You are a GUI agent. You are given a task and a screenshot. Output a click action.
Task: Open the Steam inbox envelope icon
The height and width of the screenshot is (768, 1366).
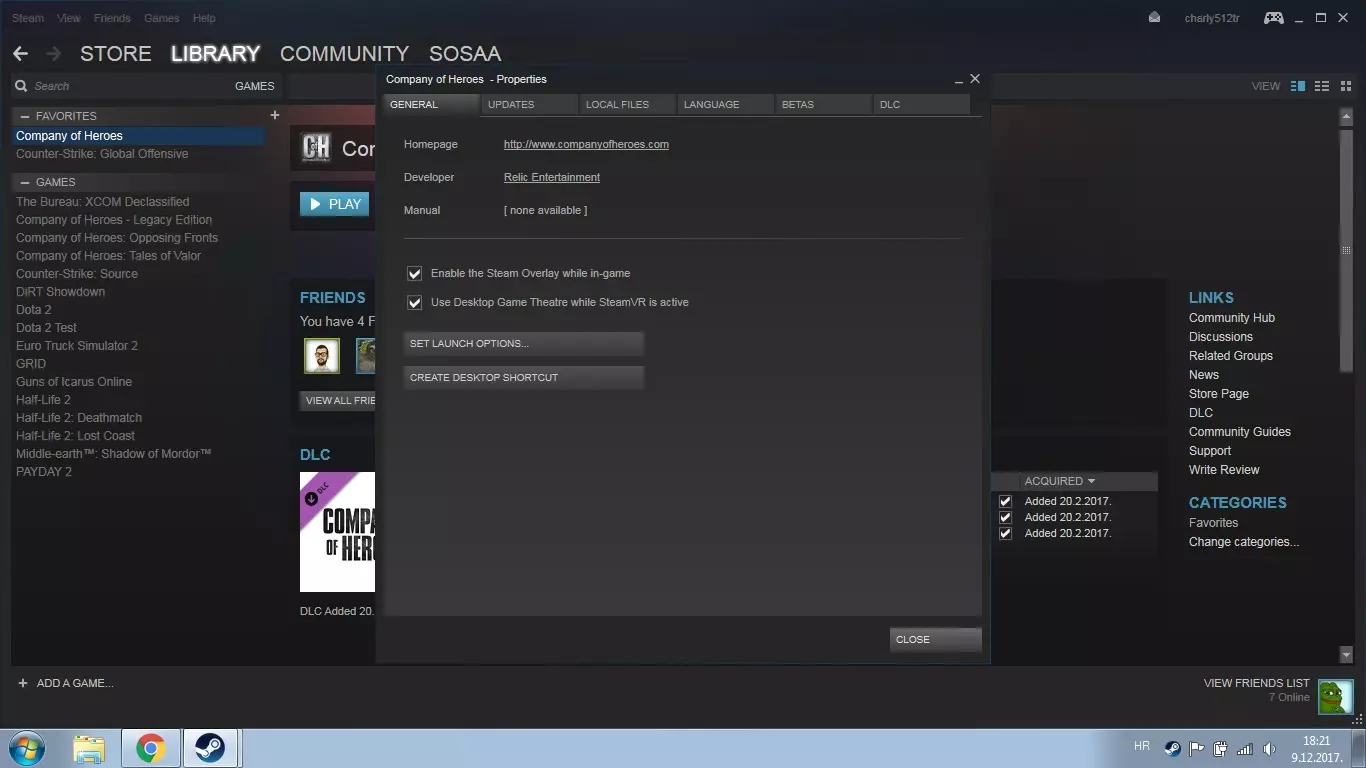pyautogui.click(x=1154, y=18)
